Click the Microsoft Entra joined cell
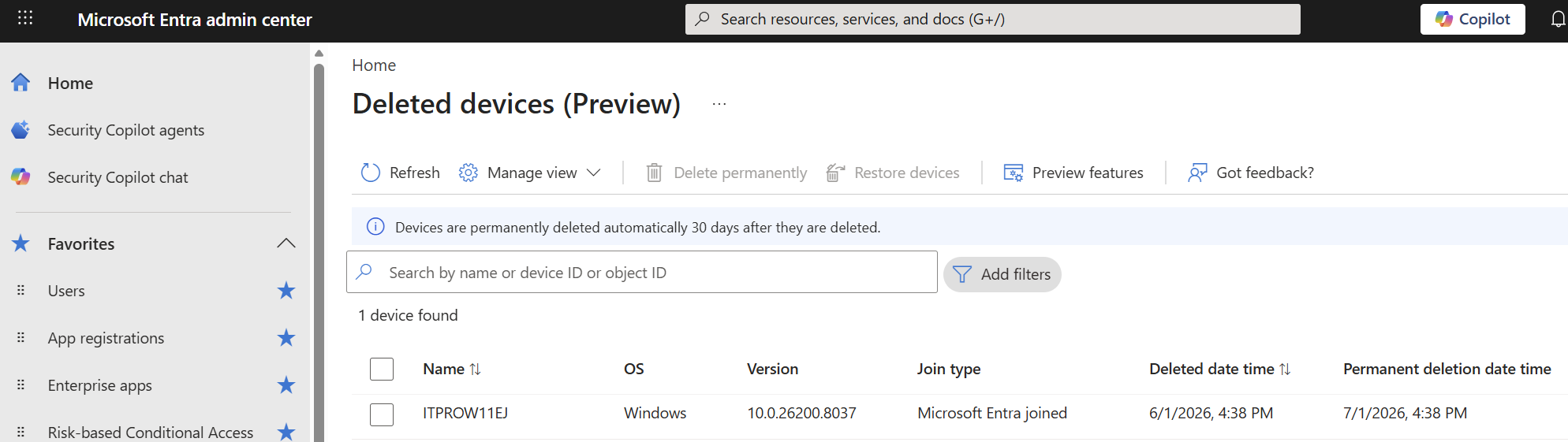The height and width of the screenshot is (442, 1568). pos(992,413)
